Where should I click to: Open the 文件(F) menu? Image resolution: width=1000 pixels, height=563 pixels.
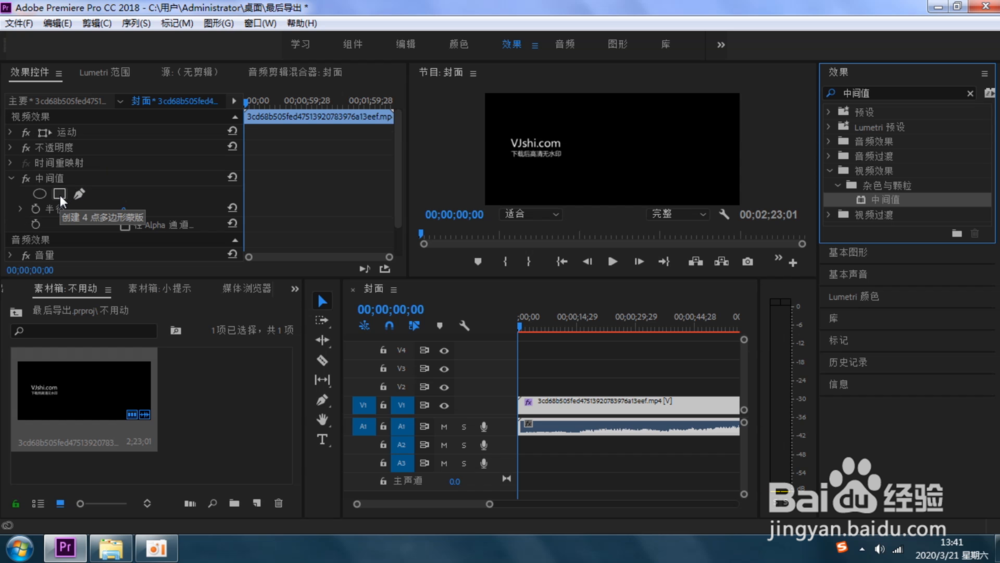pyautogui.click(x=19, y=23)
